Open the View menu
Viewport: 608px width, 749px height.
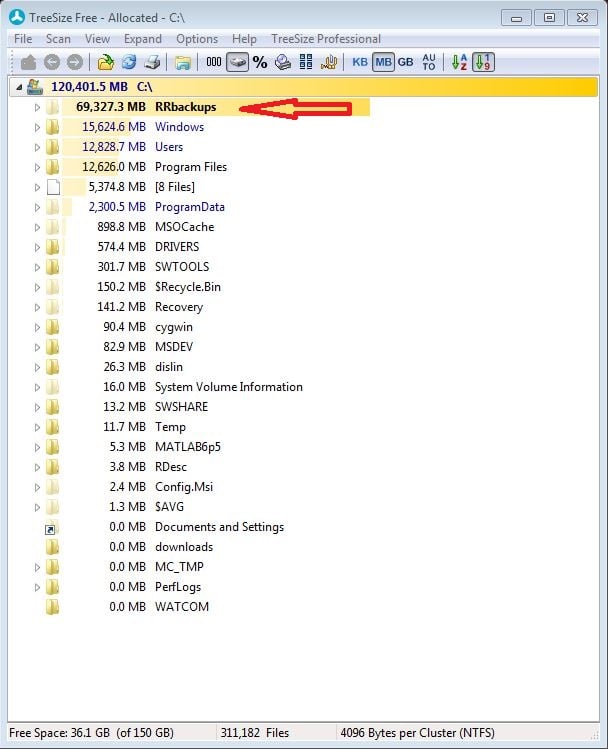tap(97, 39)
